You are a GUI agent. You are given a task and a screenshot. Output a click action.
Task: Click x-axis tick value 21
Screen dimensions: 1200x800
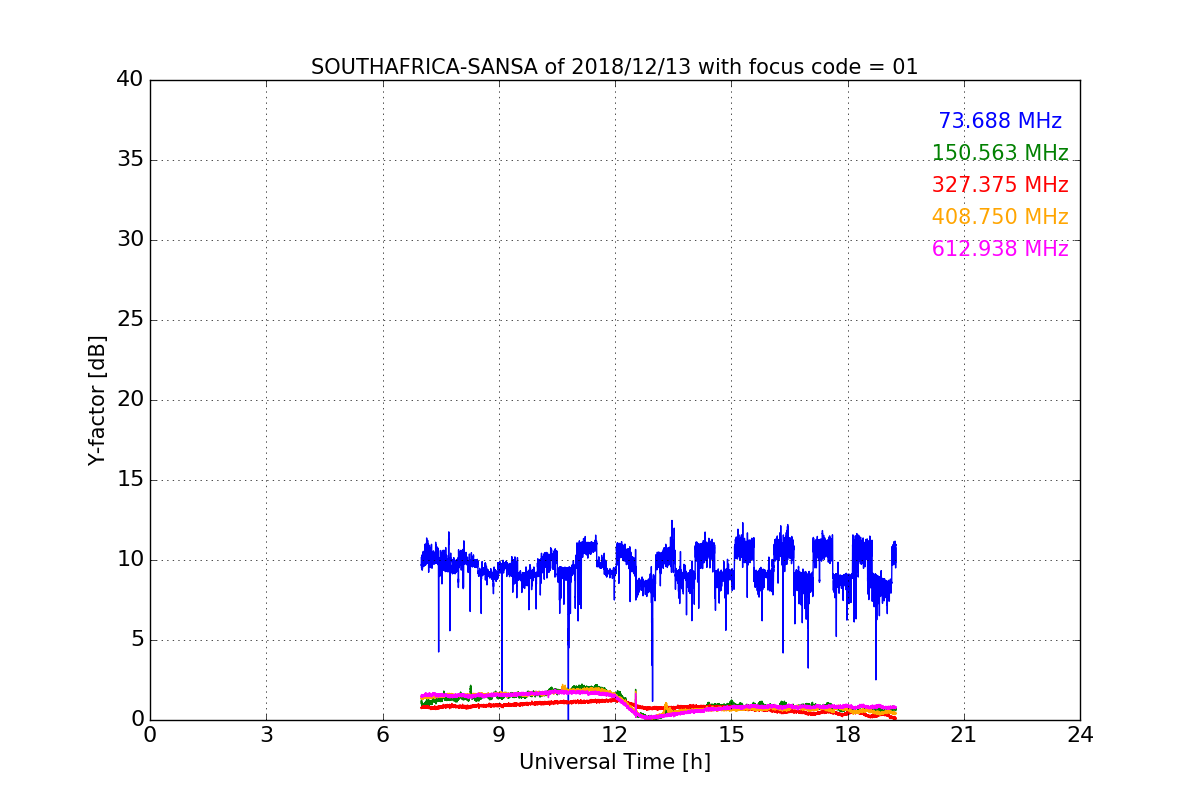[964, 735]
